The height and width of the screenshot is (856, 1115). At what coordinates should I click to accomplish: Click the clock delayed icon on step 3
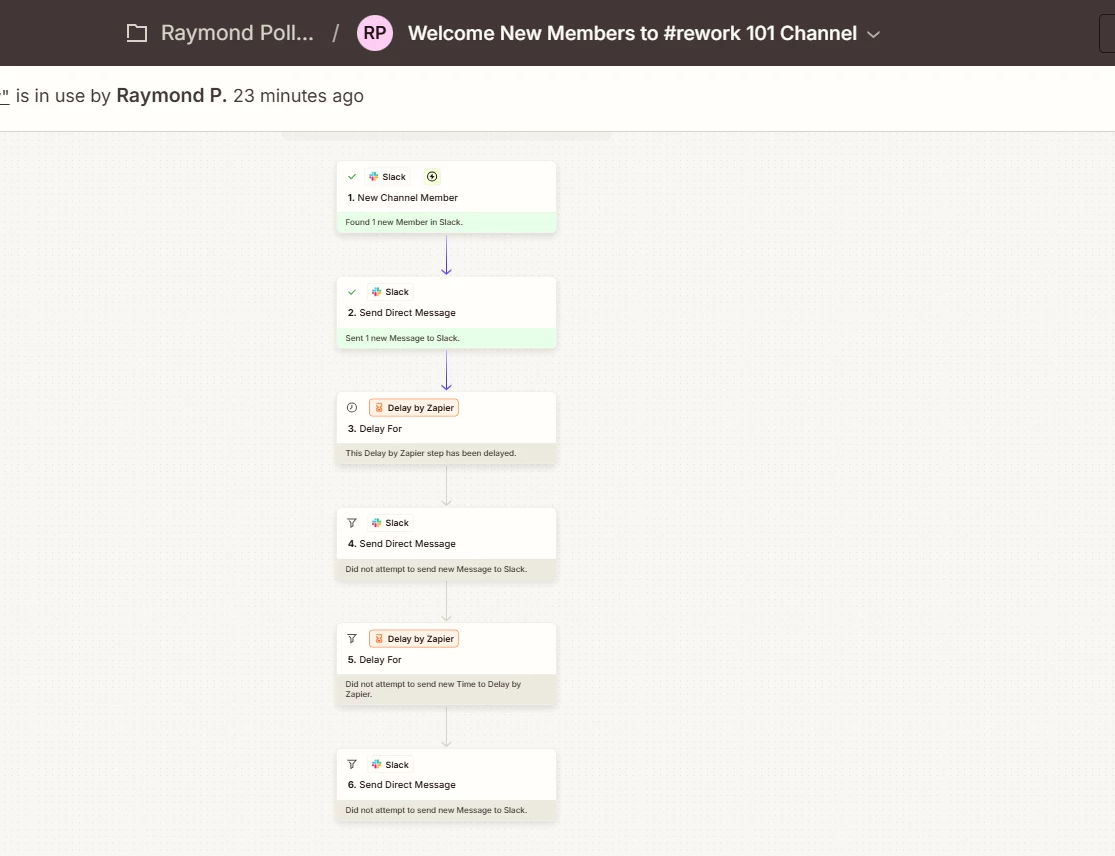pos(352,407)
